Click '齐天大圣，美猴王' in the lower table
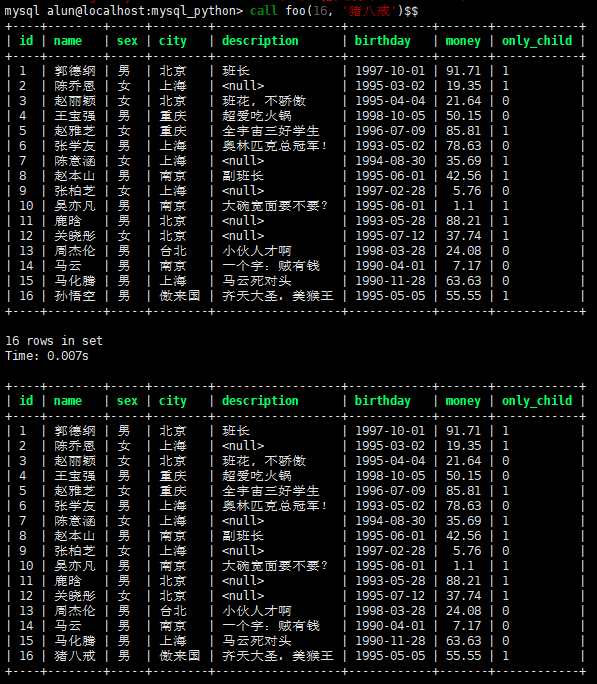This screenshot has height=684, width=597. click(x=278, y=656)
